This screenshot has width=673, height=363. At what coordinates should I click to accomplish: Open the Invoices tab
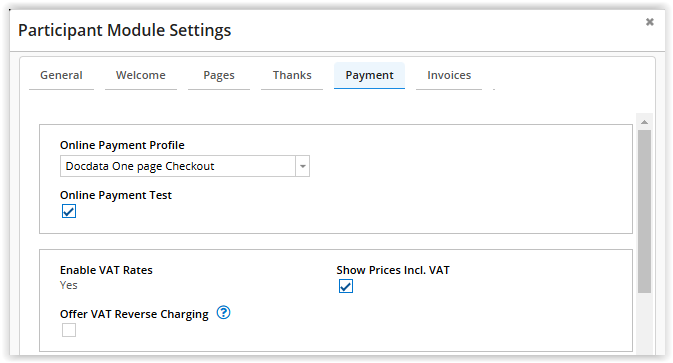(x=449, y=76)
